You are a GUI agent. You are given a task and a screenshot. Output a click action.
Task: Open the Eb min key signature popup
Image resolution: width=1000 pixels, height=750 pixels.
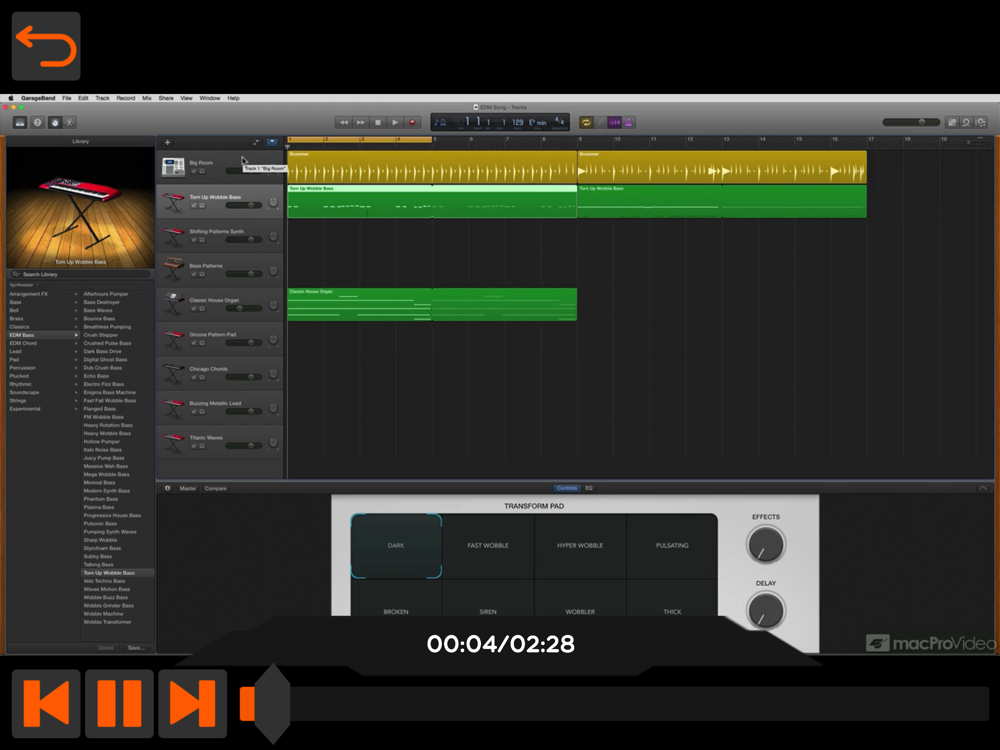click(x=538, y=122)
